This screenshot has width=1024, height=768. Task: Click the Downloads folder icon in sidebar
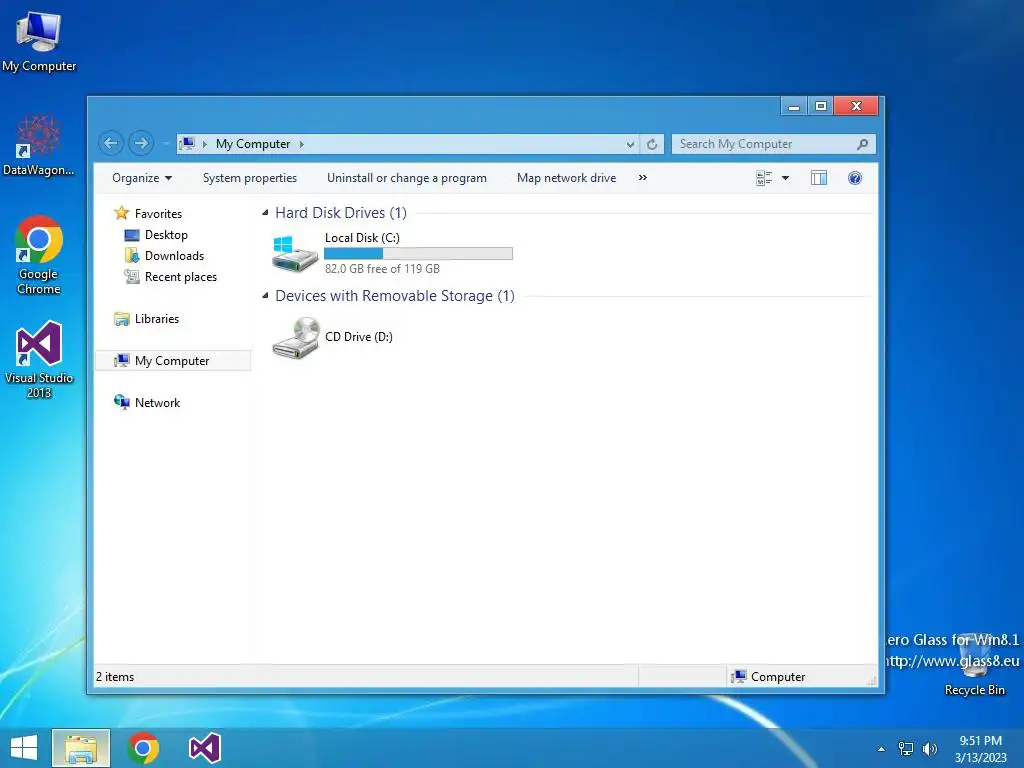click(x=132, y=255)
